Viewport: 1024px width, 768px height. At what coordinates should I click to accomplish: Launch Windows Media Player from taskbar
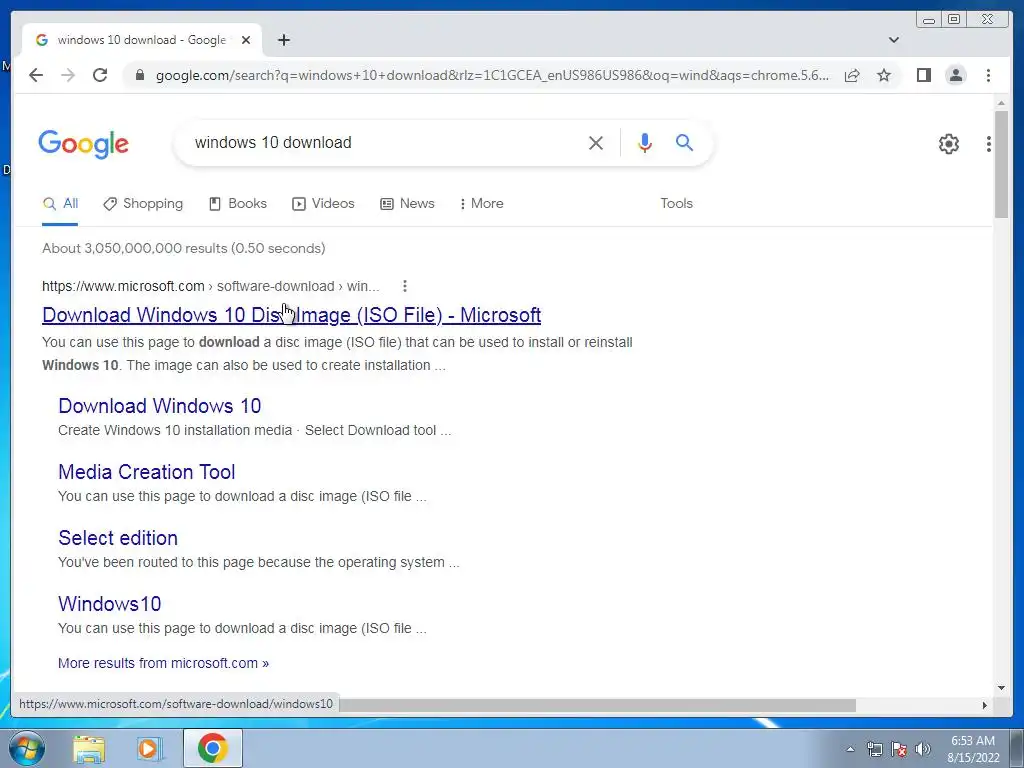click(150, 748)
